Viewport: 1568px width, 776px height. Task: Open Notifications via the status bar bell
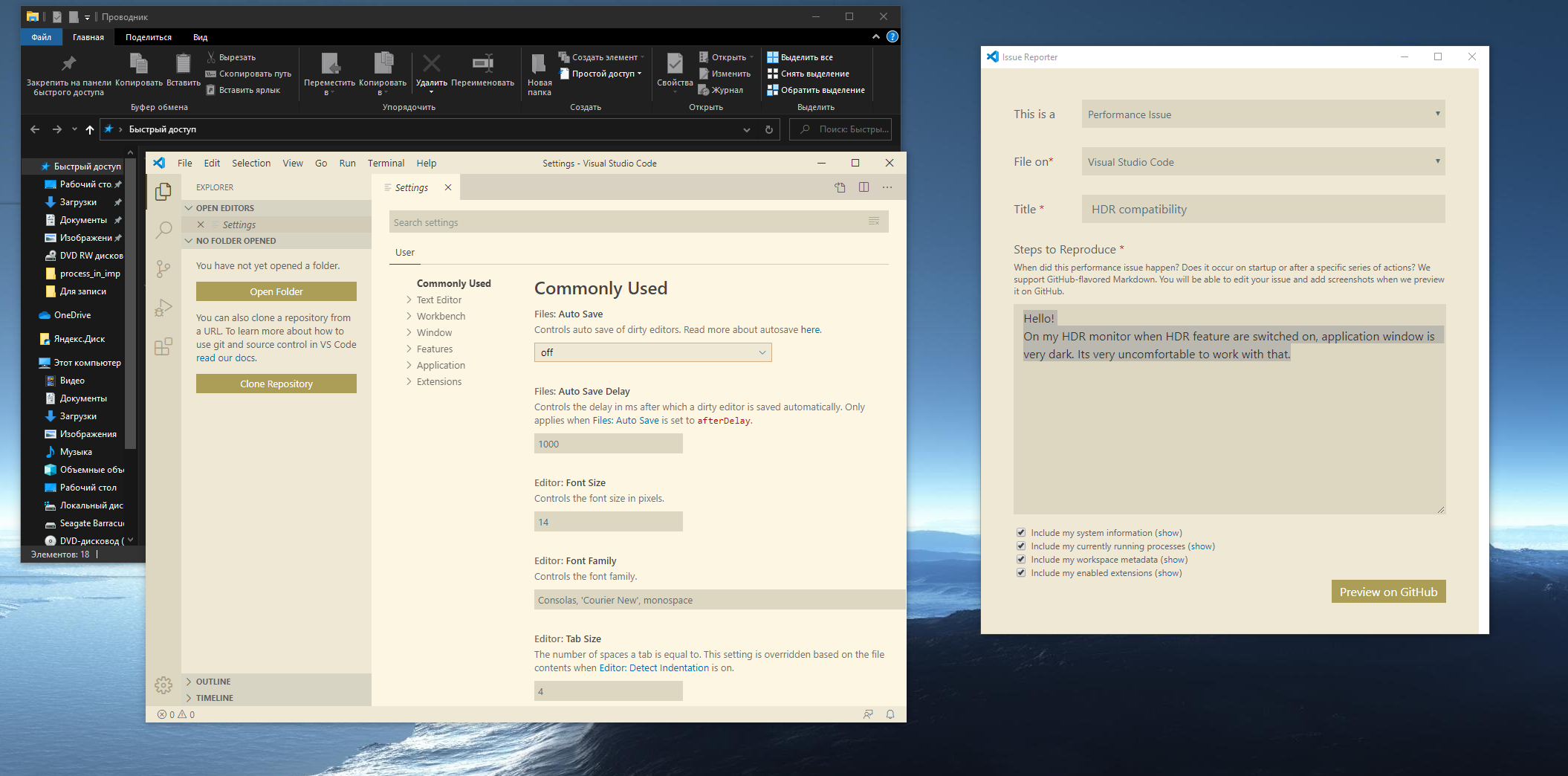890,714
